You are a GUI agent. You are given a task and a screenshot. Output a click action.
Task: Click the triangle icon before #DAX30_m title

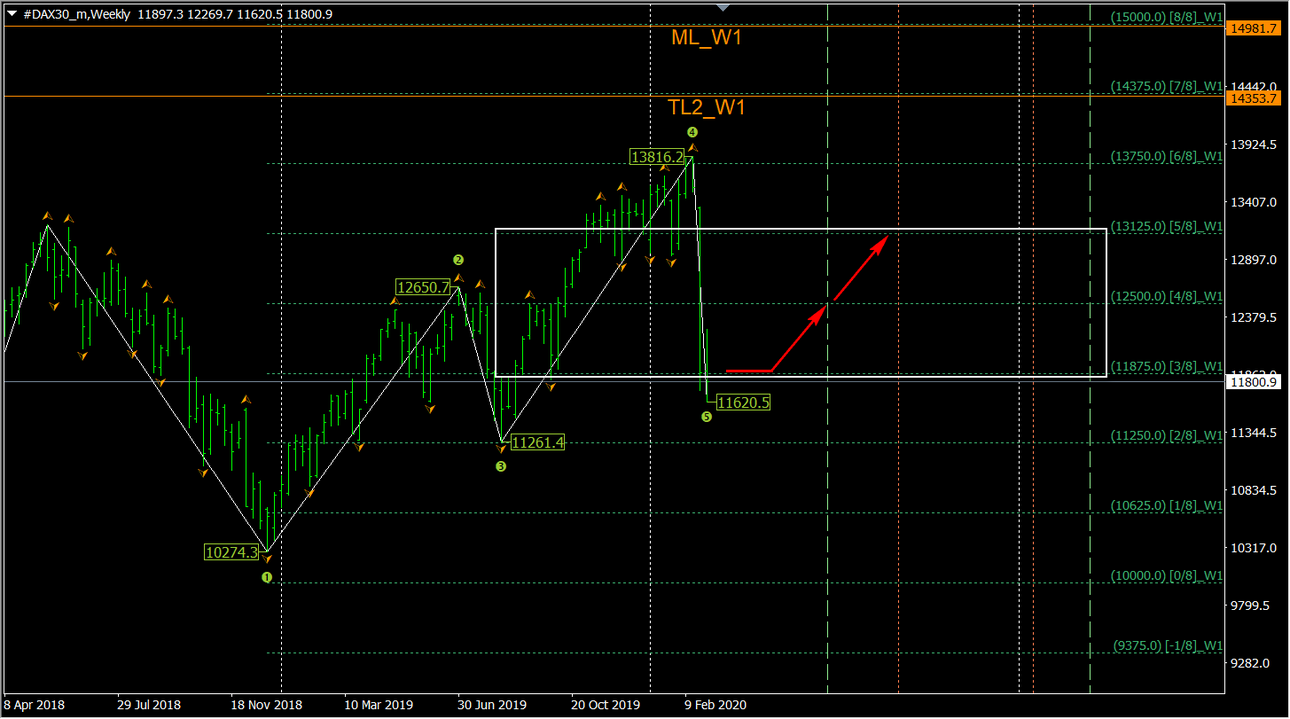[x=11, y=13]
